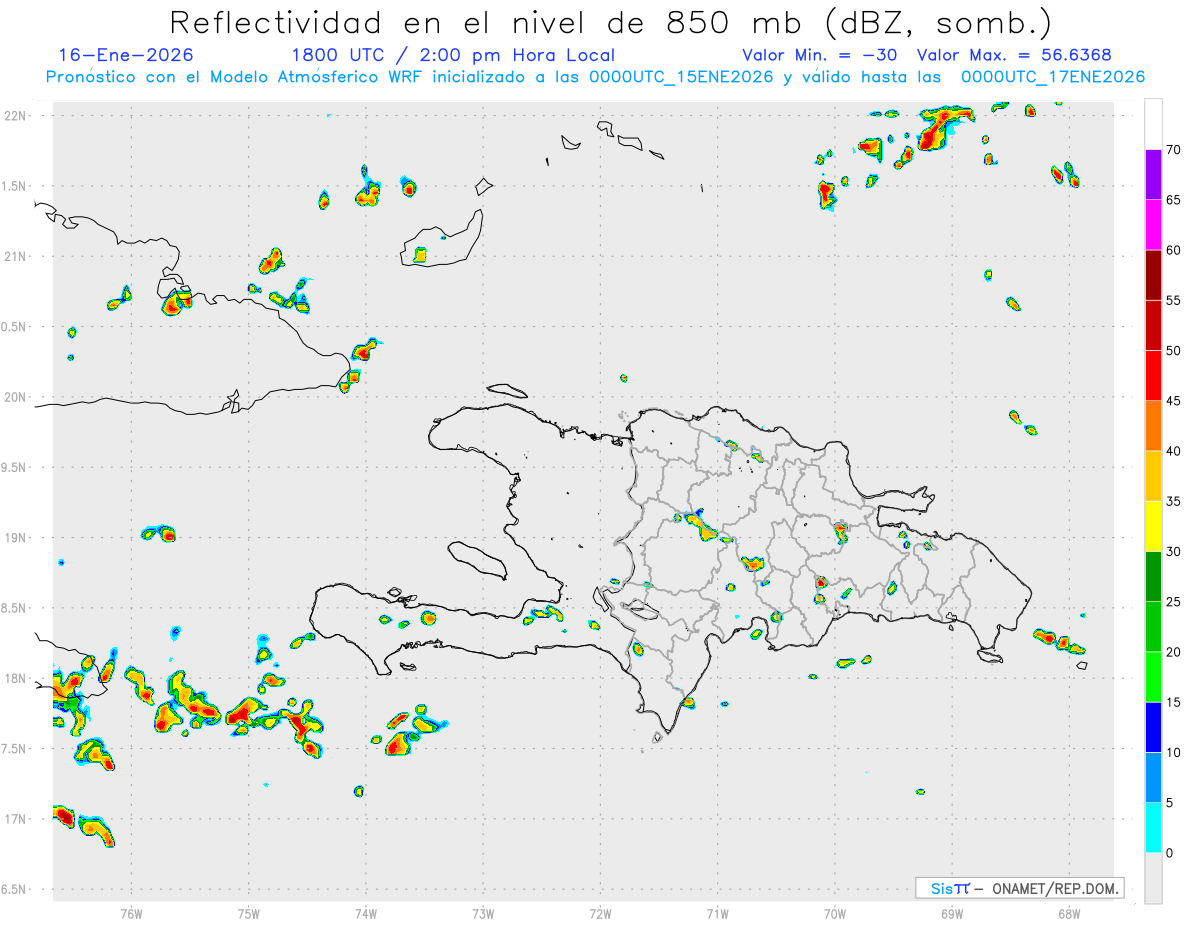The width and height of the screenshot is (1200, 927).
Task: Click the white above-70 colorbar segment
Action: [1153, 125]
